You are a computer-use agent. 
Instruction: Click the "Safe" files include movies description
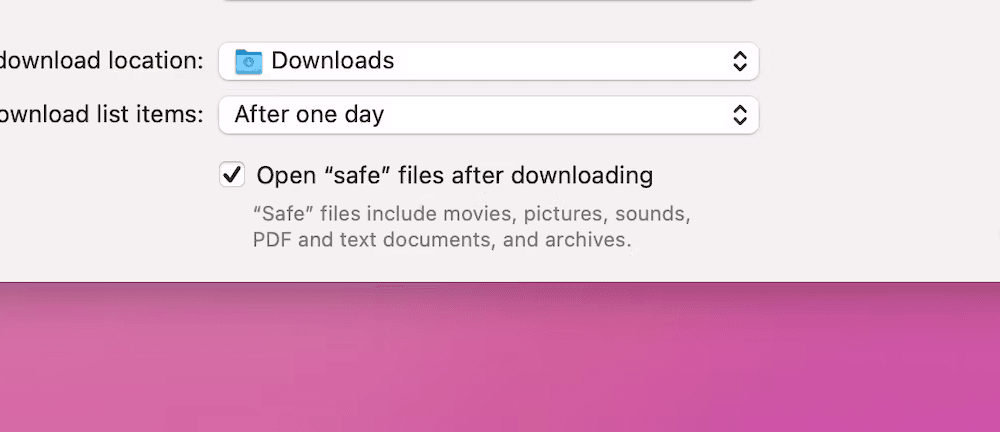click(472, 214)
